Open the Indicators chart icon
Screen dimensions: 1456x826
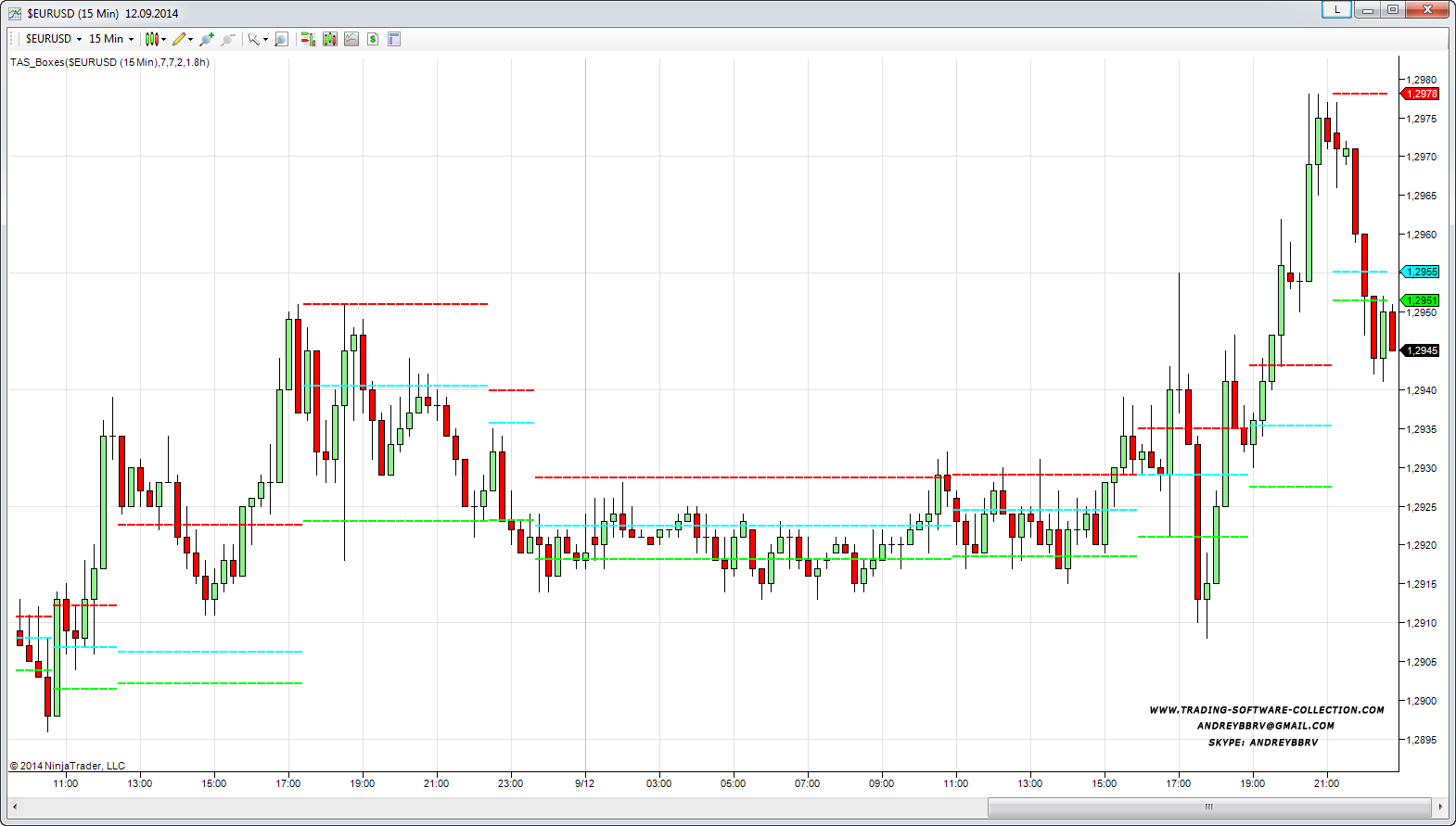pyautogui.click(x=351, y=39)
